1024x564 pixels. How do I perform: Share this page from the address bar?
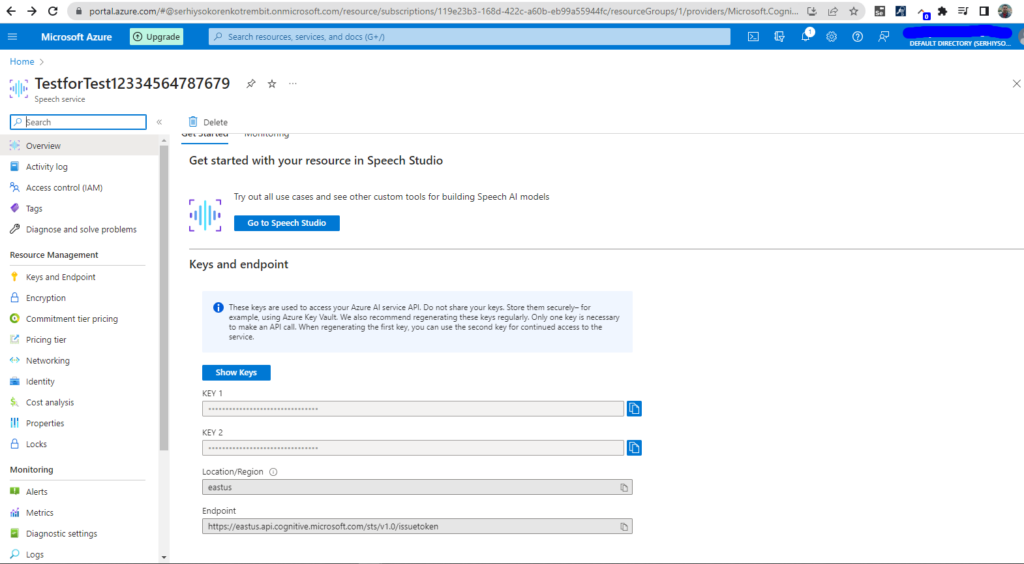pos(833,11)
